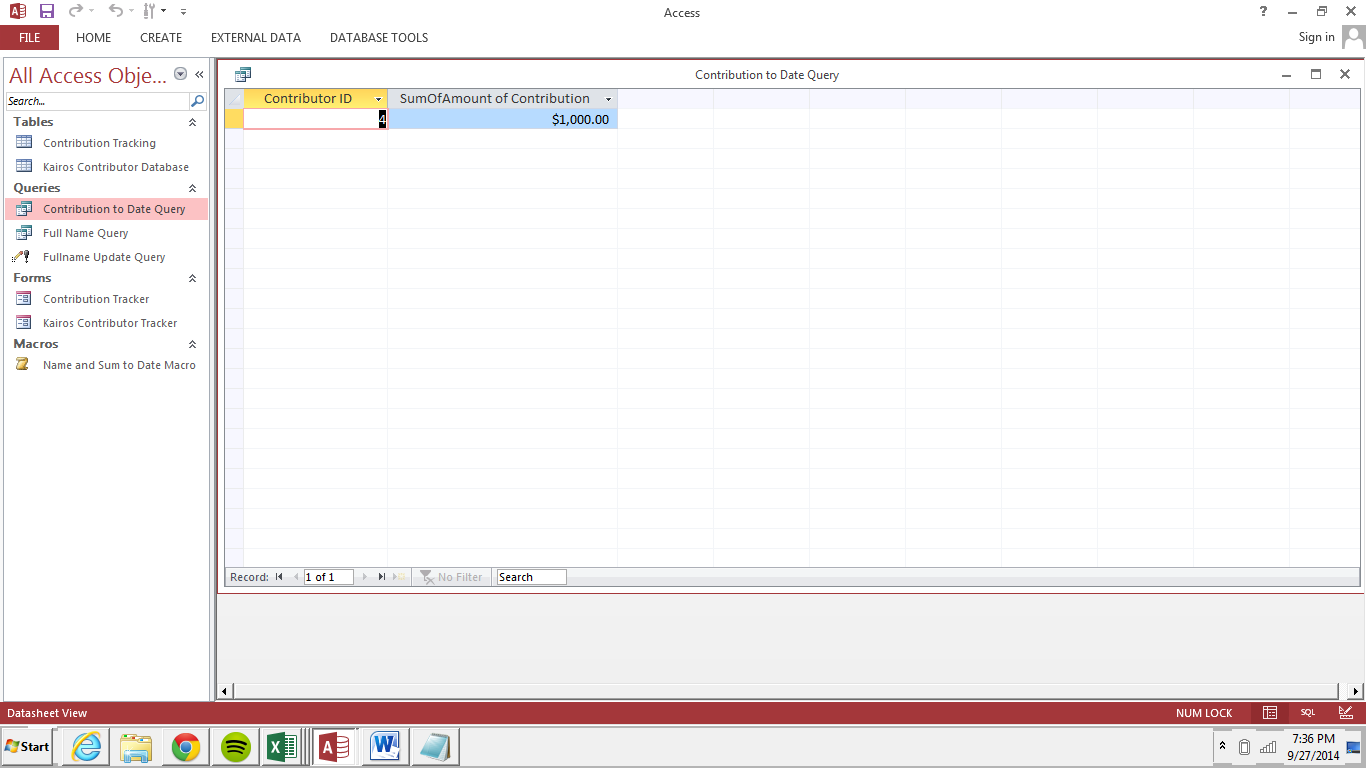Screen dimensions: 1366x768
Task: Click the new blank record navigation button
Action: (x=400, y=577)
